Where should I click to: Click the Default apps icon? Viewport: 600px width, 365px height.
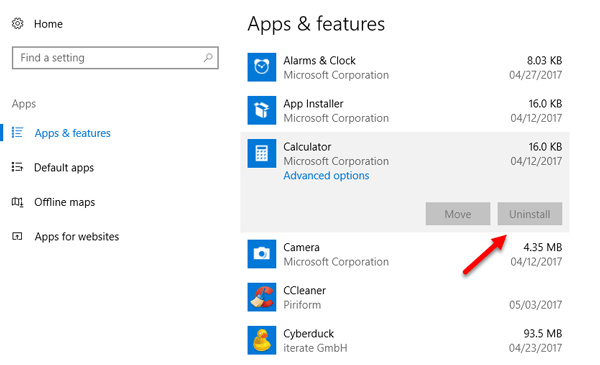(x=18, y=167)
